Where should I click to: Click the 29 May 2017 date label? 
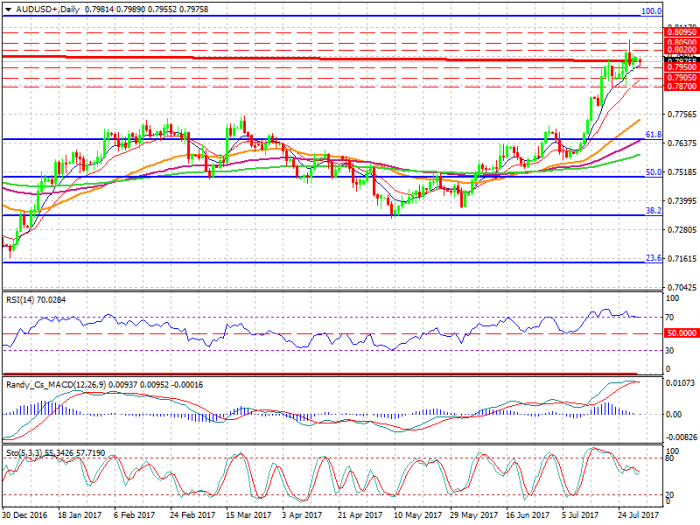tap(473, 515)
